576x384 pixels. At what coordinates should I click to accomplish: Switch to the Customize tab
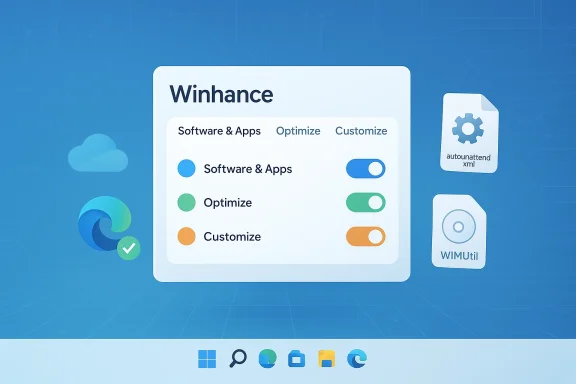pos(361,131)
